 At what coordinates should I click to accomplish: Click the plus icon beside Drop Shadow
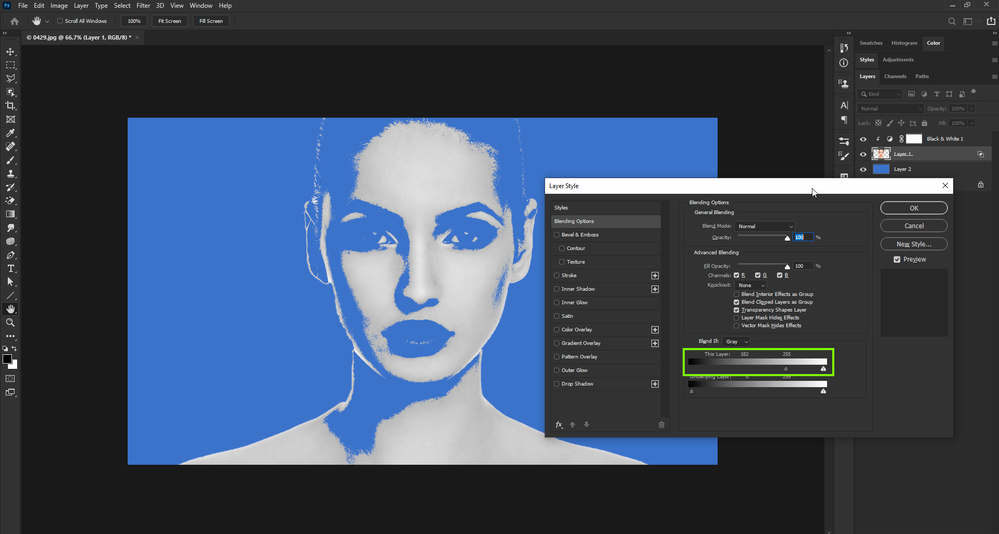(655, 384)
